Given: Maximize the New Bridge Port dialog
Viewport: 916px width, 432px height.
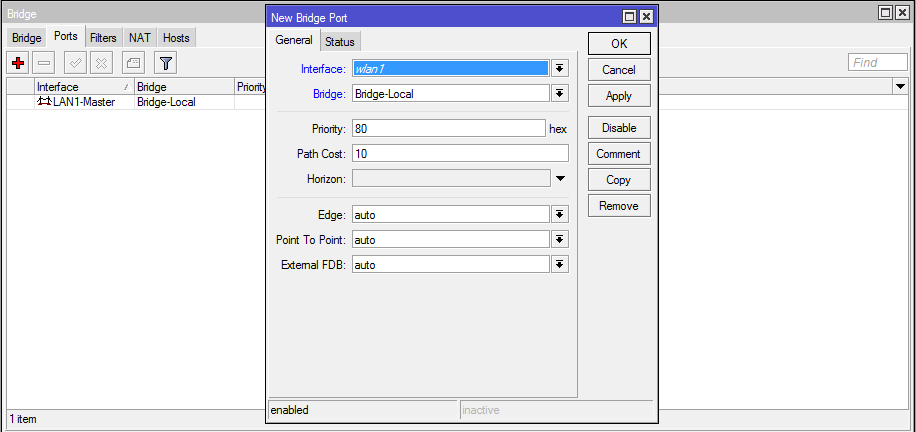Looking at the screenshot, I should (629, 17).
